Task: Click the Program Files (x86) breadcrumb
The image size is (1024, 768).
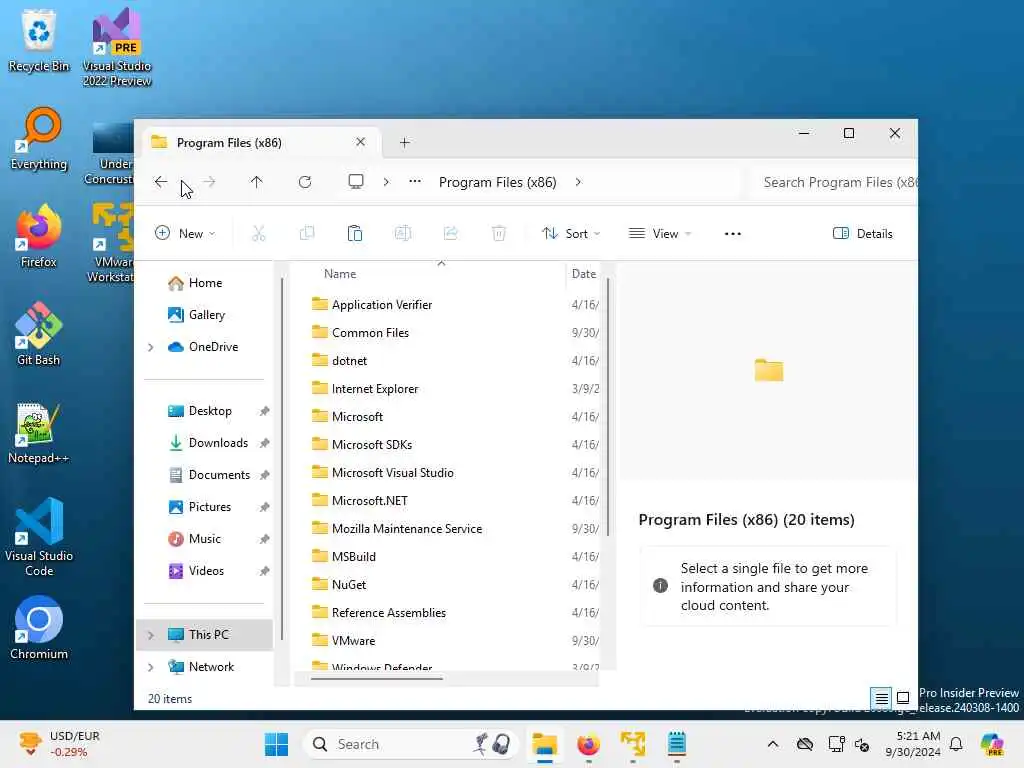Action: [x=498, y=182]
